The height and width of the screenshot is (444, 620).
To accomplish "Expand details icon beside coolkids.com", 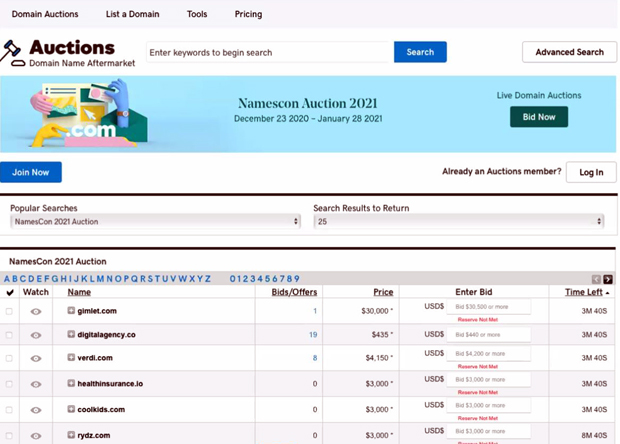I will tap(71, 409).
